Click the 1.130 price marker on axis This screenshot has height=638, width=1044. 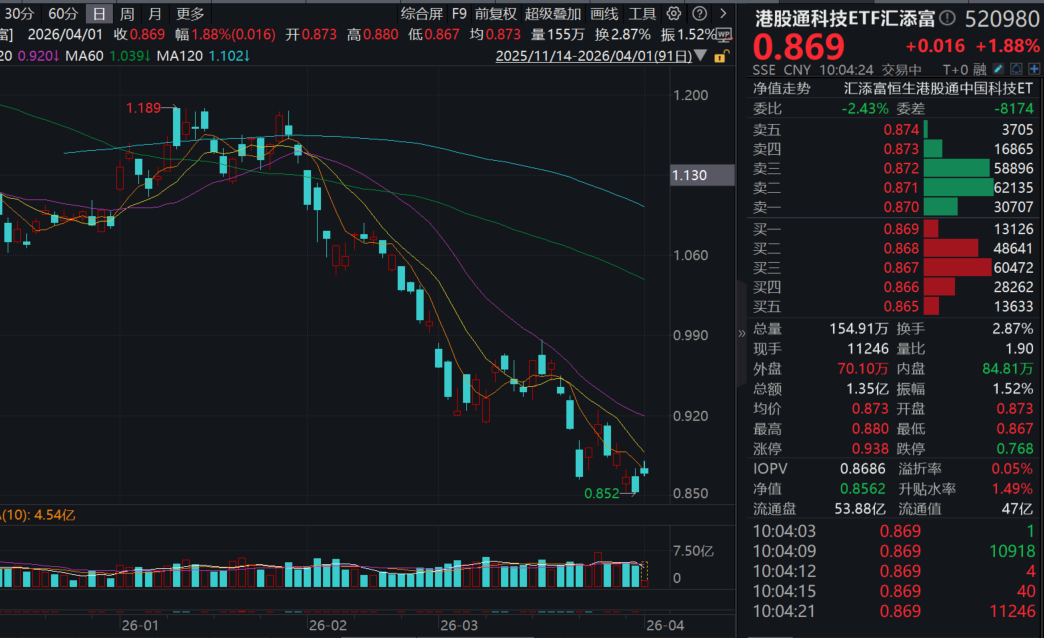pyautogui.click(x=689, y=176)
